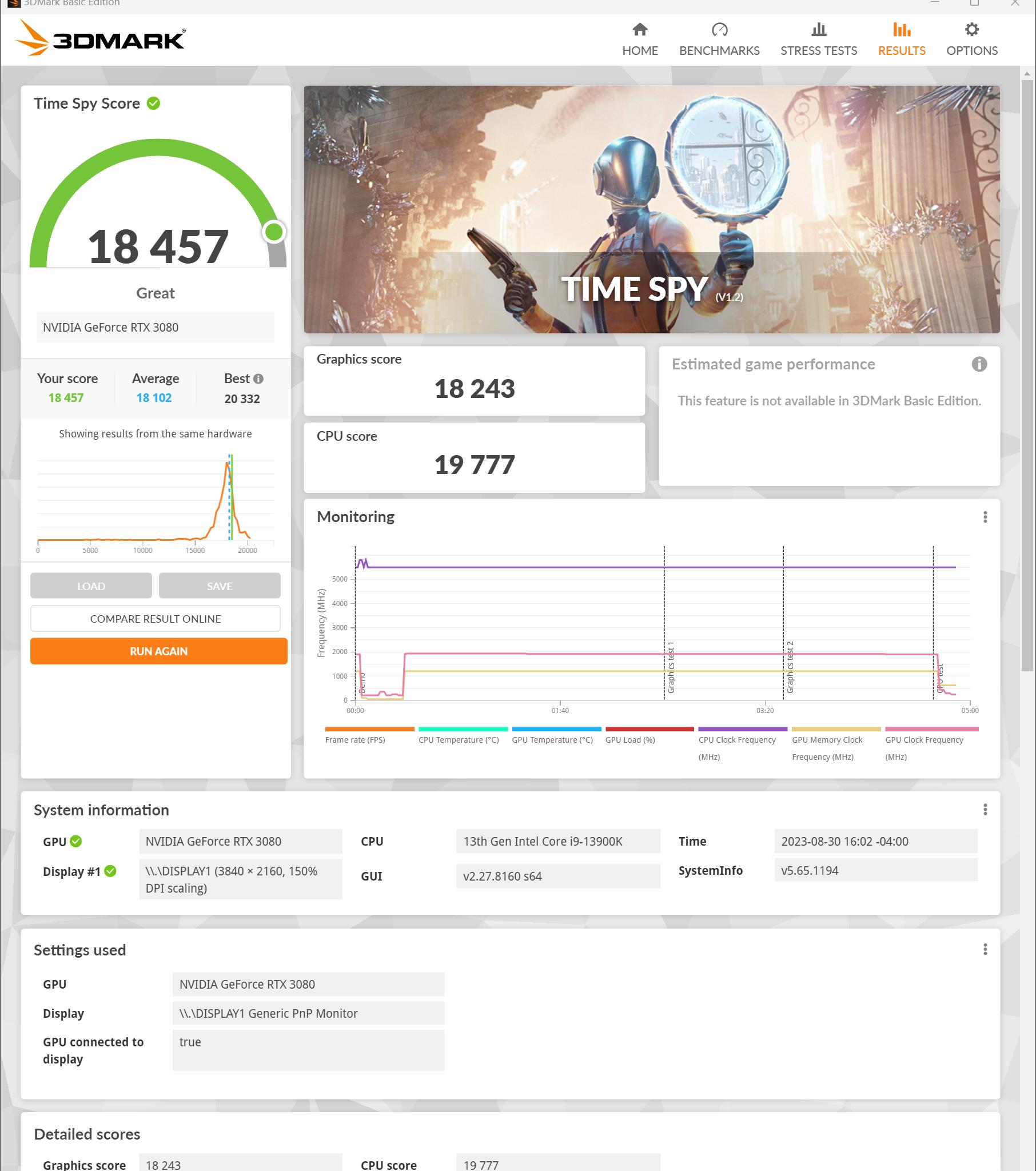Open the BENCHMARKS section
The width and height of the screenshot is (1036, 1171).
[x=719, y=39]
